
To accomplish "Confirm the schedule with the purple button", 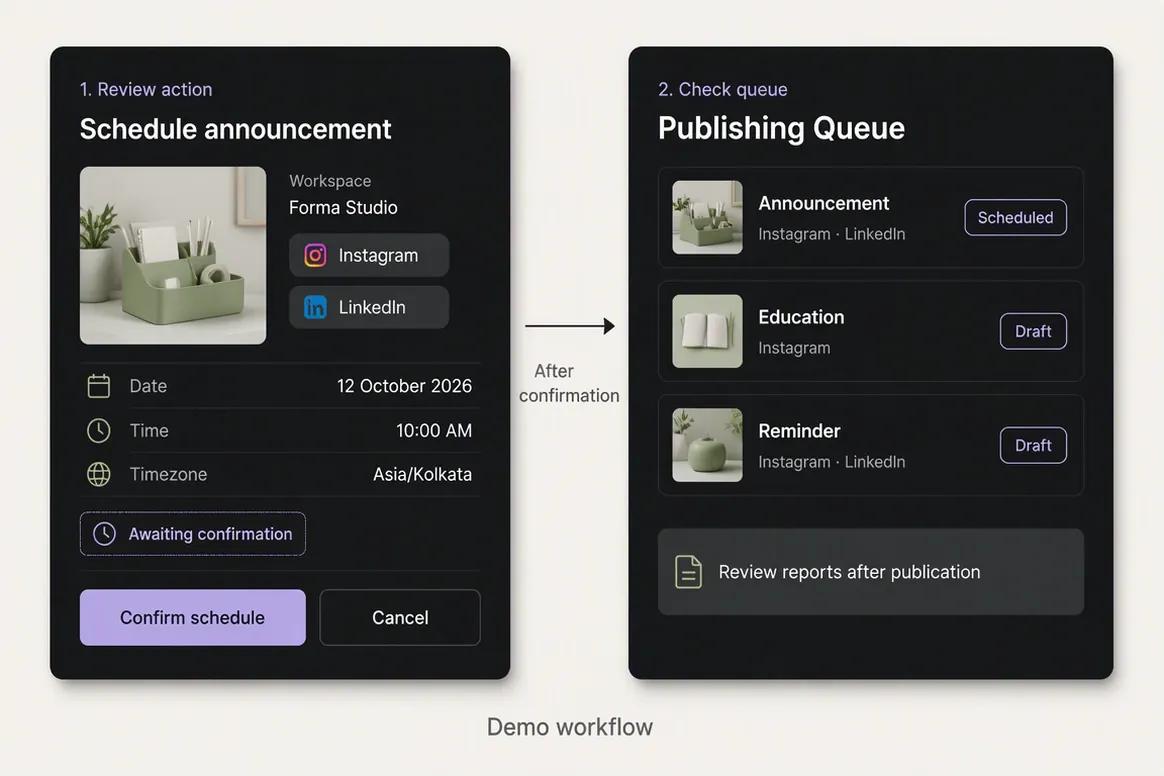I will click(x=192, y=617).
